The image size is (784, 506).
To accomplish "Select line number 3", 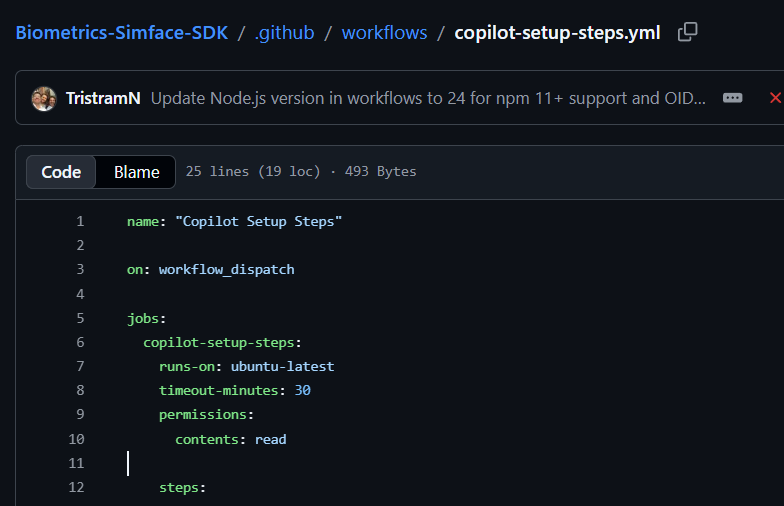I will pos(80,270).
